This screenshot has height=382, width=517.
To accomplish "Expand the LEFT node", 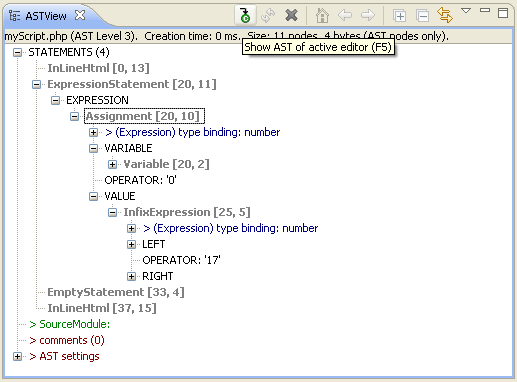I will pyautogui.click(x=131, y=244).
